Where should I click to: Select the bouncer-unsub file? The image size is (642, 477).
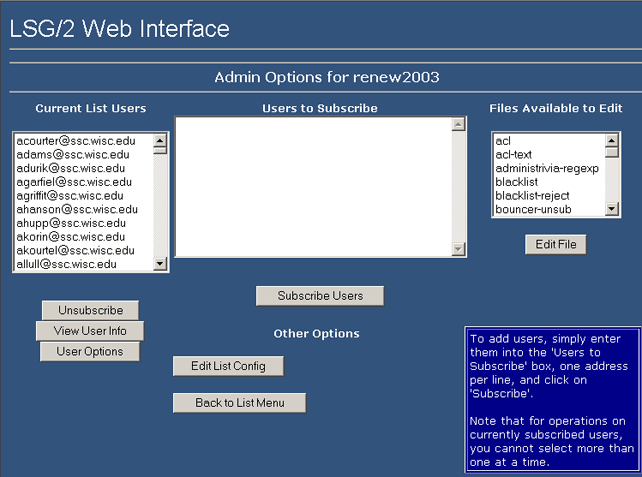point(549,209)
